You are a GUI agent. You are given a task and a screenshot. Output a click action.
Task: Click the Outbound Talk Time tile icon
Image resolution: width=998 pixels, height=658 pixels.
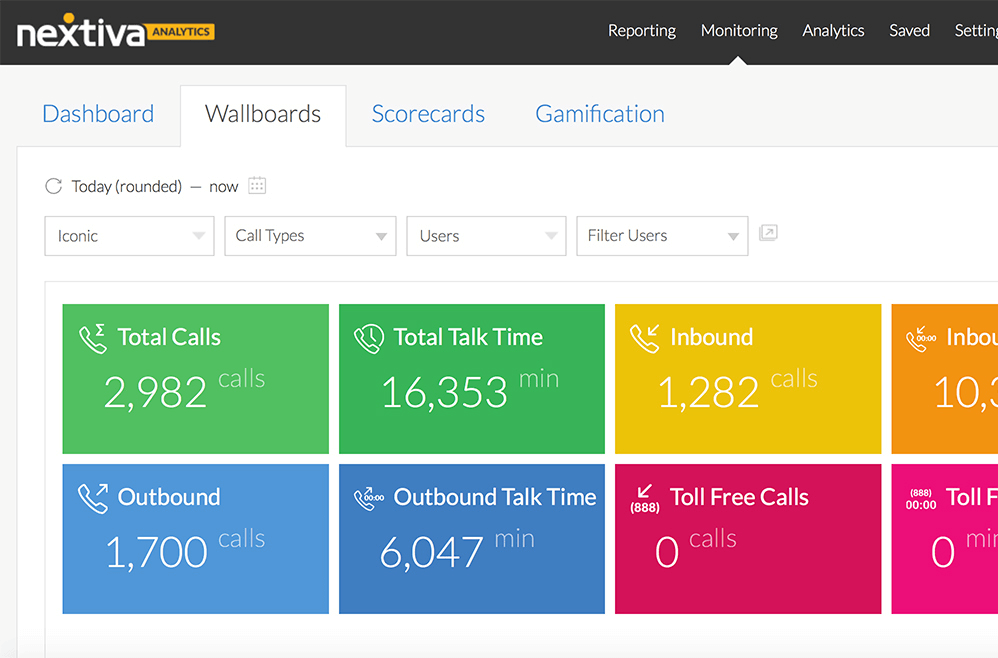pos(369,497)
